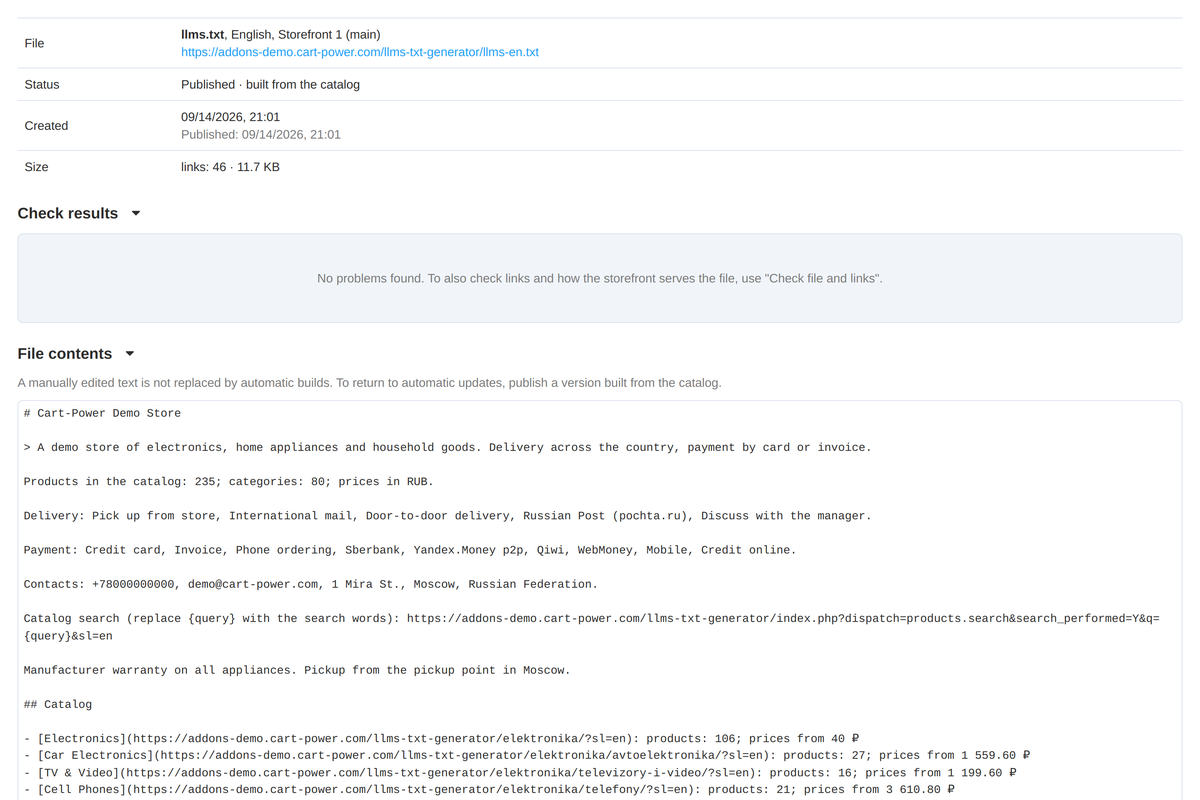Click the 'Products in the catalog: 235' line

(229, 481)
